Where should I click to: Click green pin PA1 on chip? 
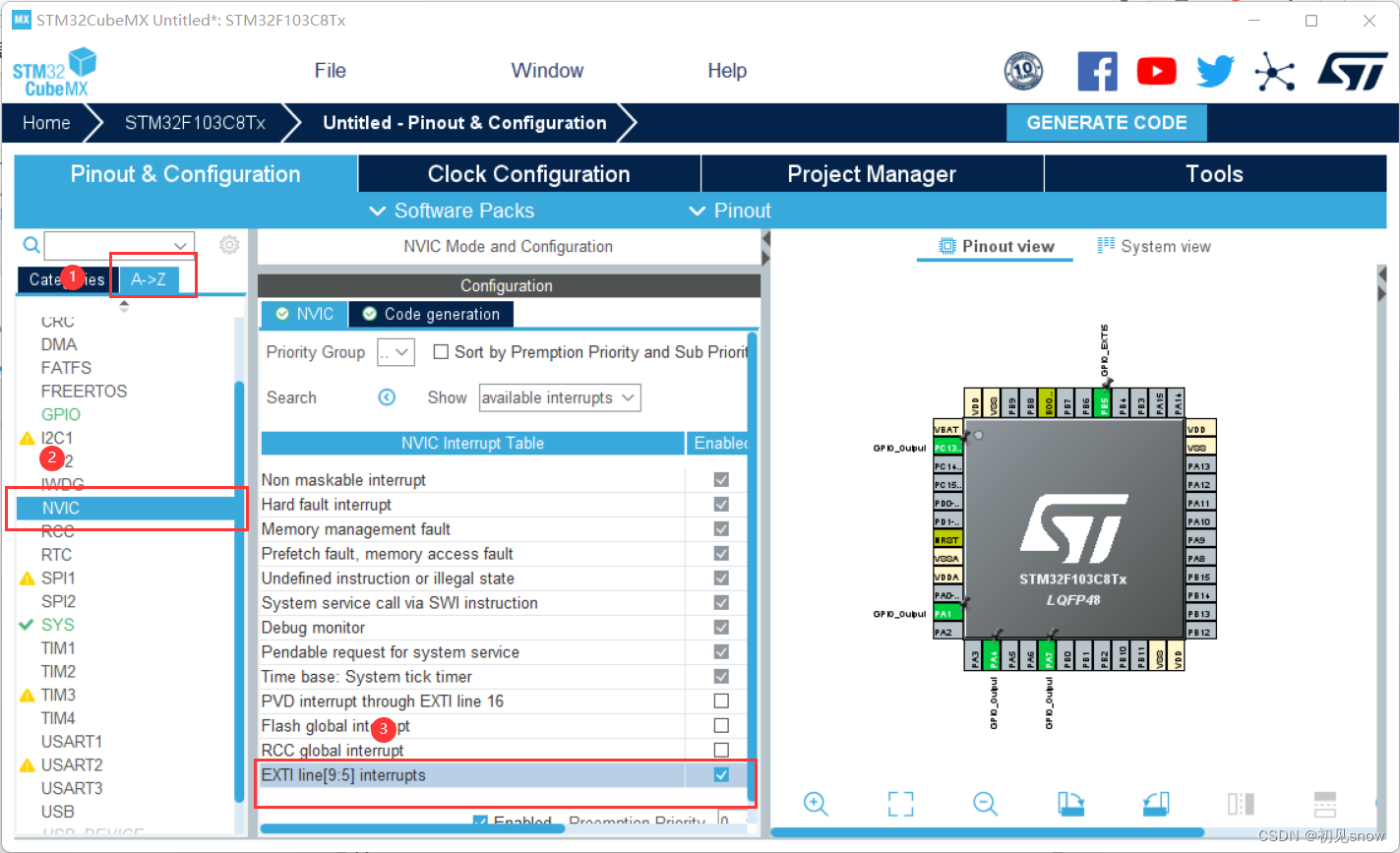coord(948,613)
